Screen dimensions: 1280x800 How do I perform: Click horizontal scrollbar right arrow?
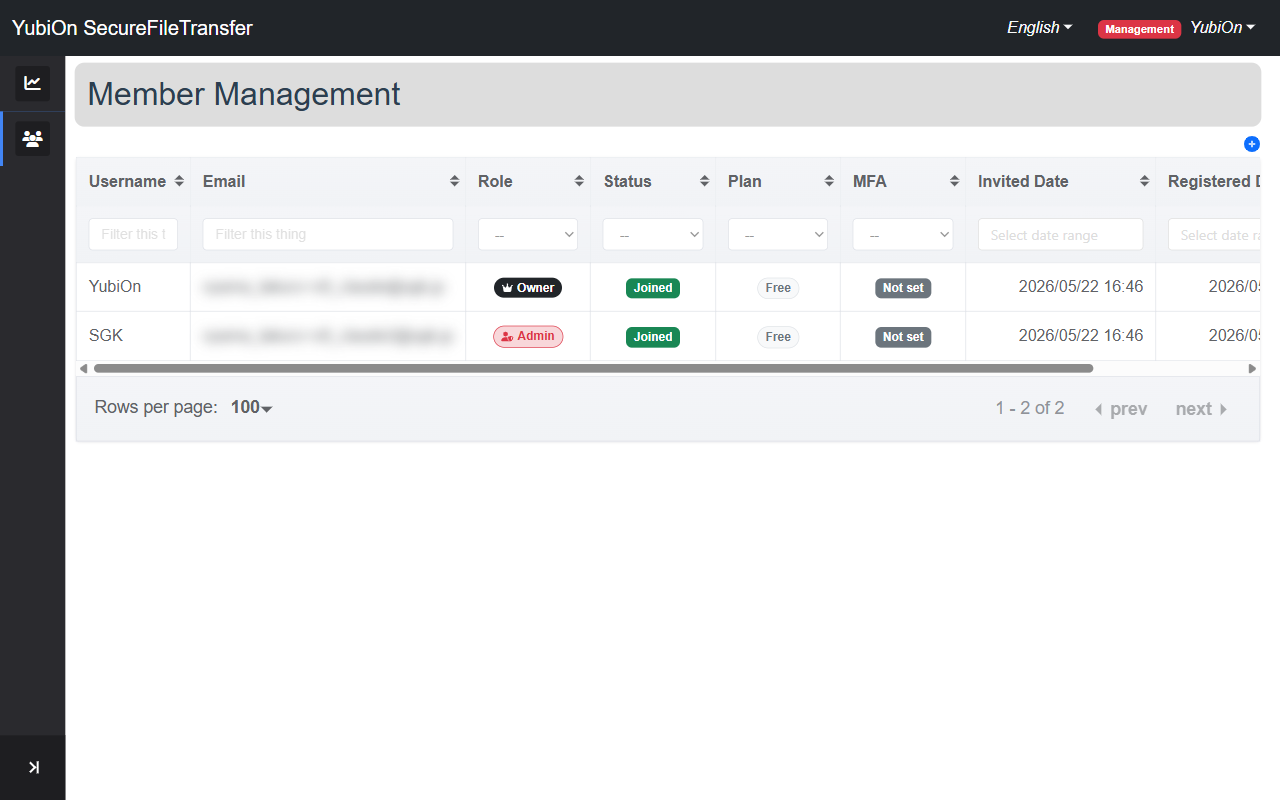pos(1252,368)
